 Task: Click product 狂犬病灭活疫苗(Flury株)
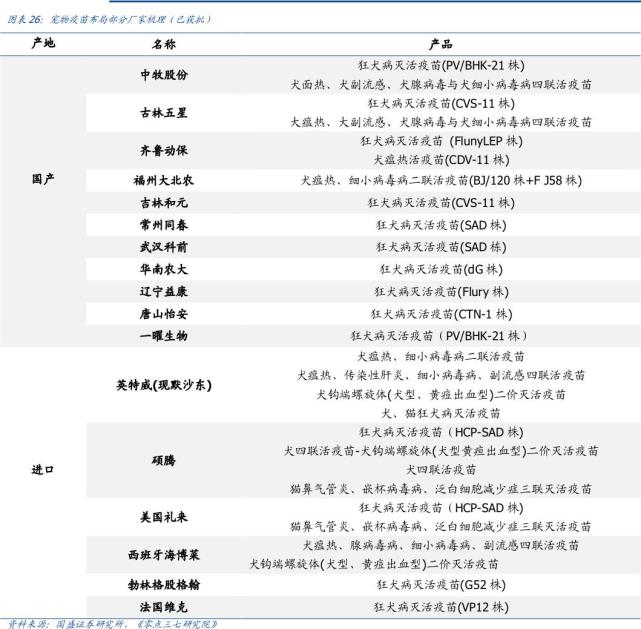tap(441, 291)
